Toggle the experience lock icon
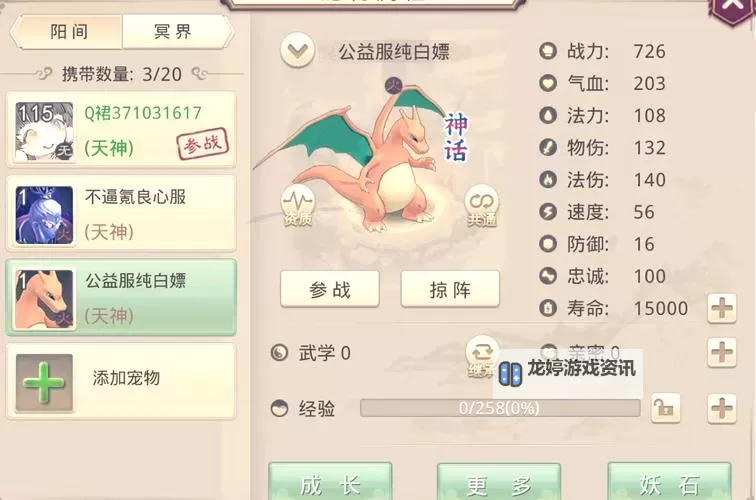The image size is (756, 500). pos(665,408)
